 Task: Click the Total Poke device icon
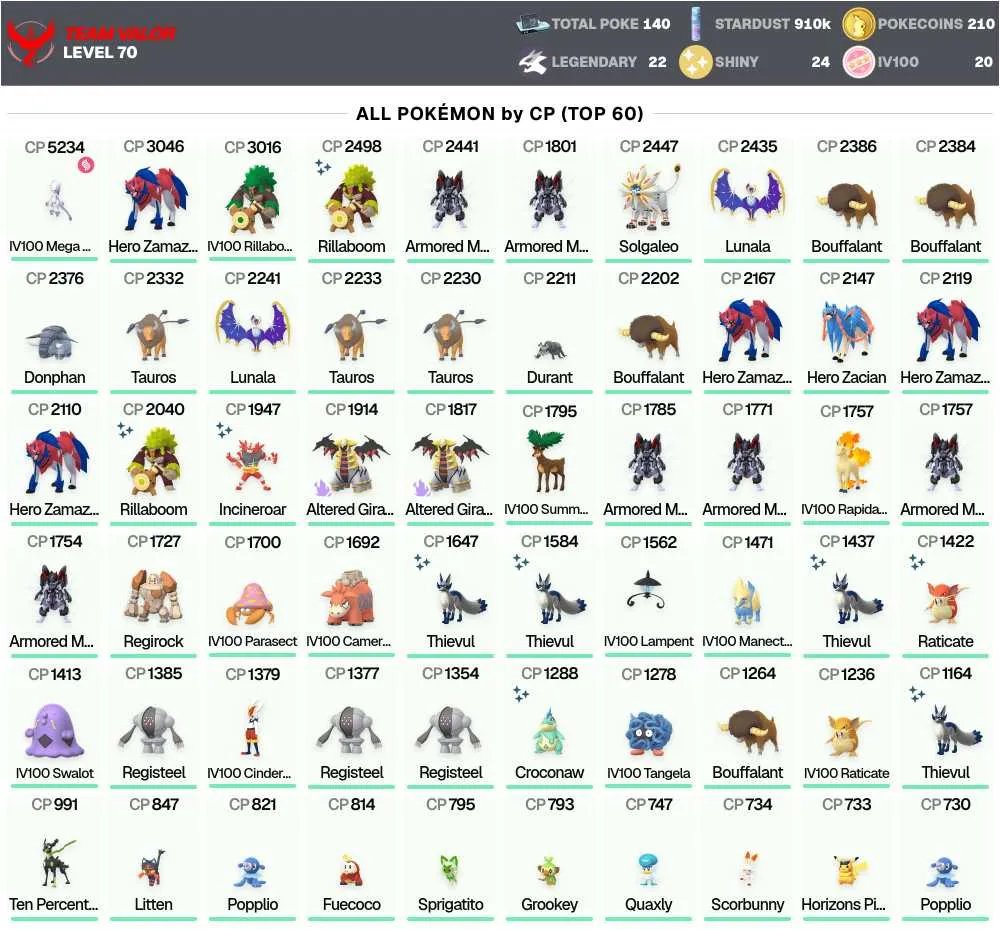click(x=532, y=24)
